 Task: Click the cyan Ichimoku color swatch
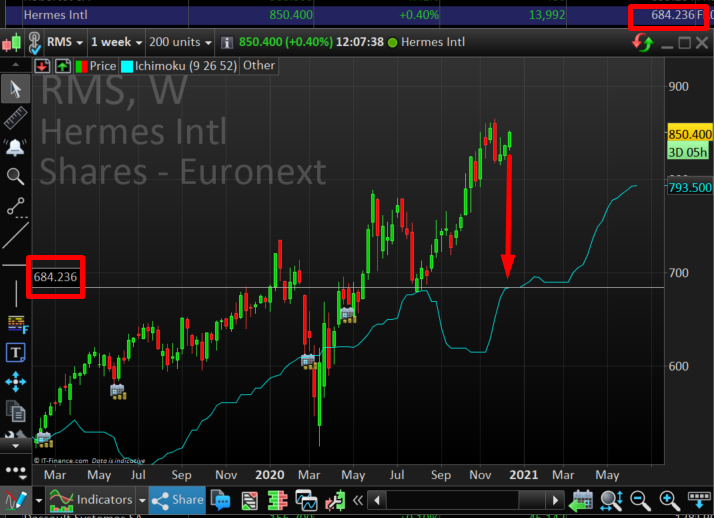(x=127, y=67)
